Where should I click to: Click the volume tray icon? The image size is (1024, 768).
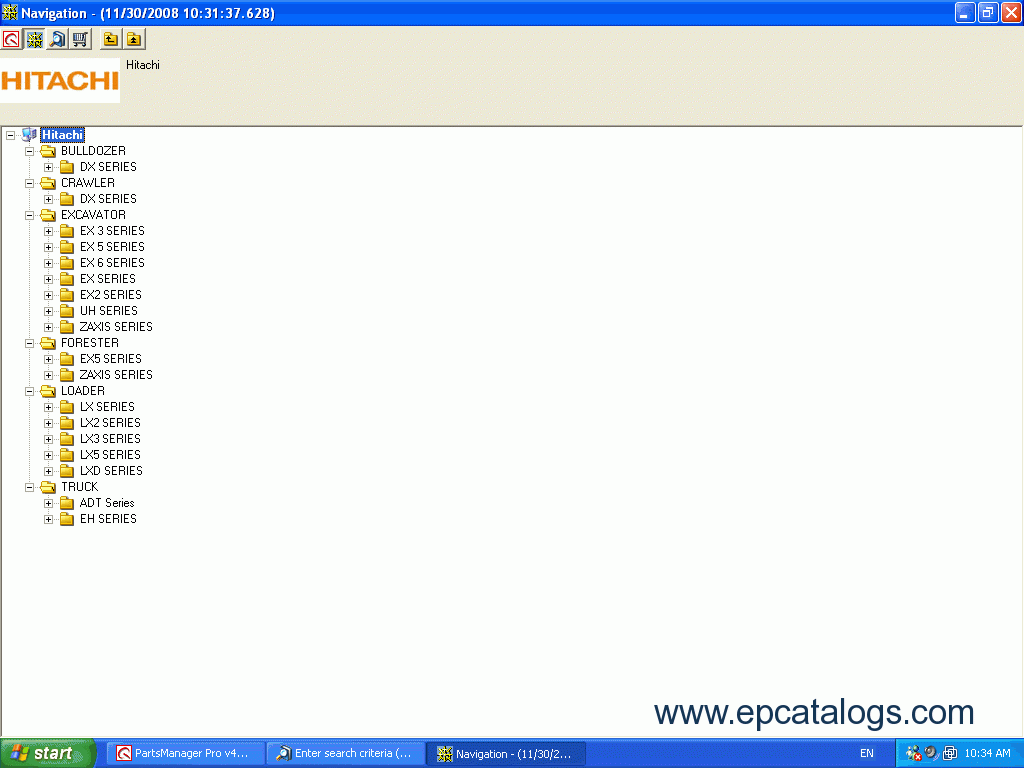pyautogui.click(x=931, y=753)
